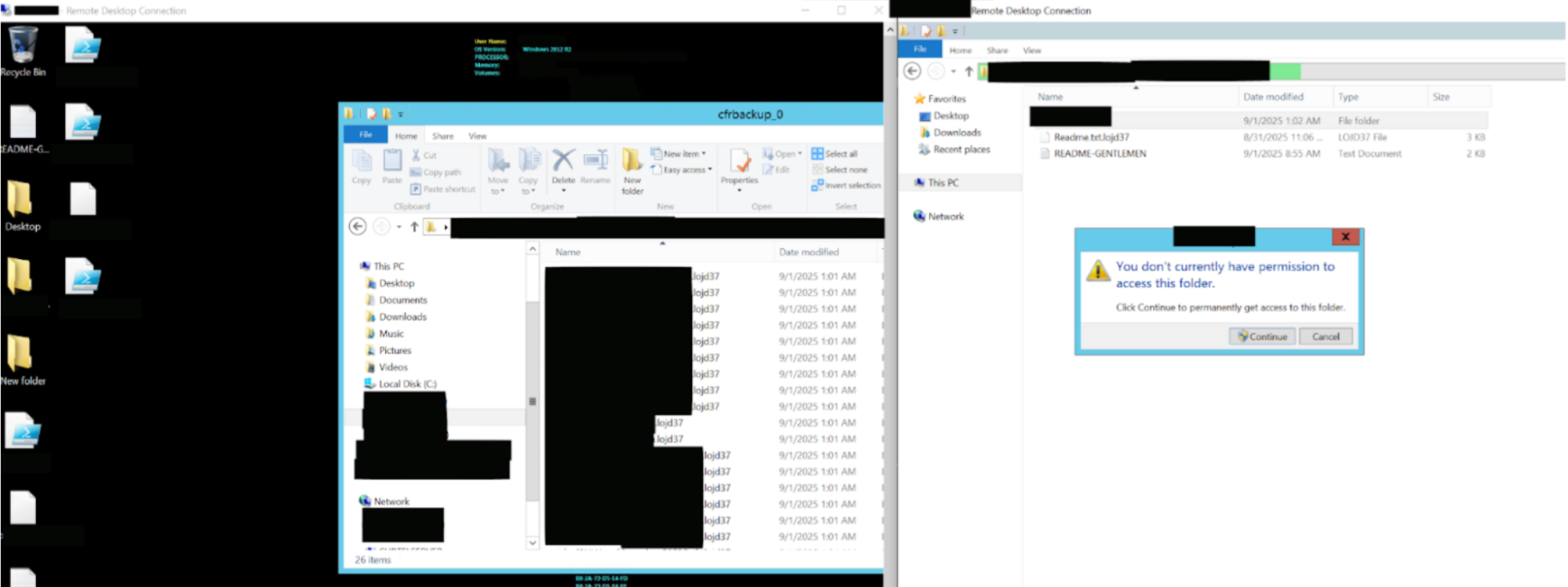1568x587 pixels.
Task: Click Up arrow in right Explorer window
Action: 969,71
